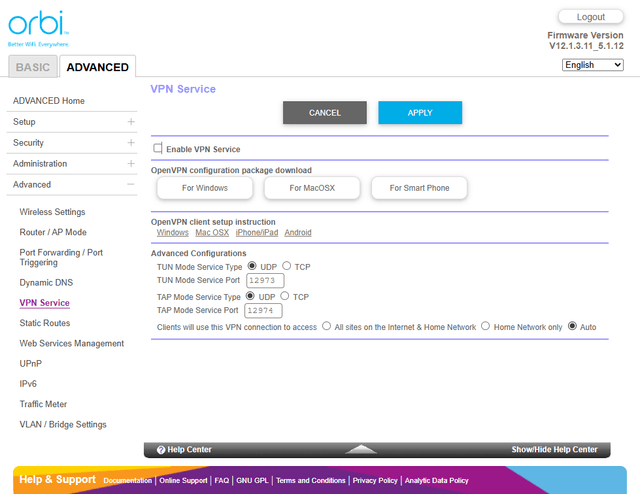Open VPN Service sidebar item
The height and width of the screenshot is (494, 640).
[x=44, y=303]
